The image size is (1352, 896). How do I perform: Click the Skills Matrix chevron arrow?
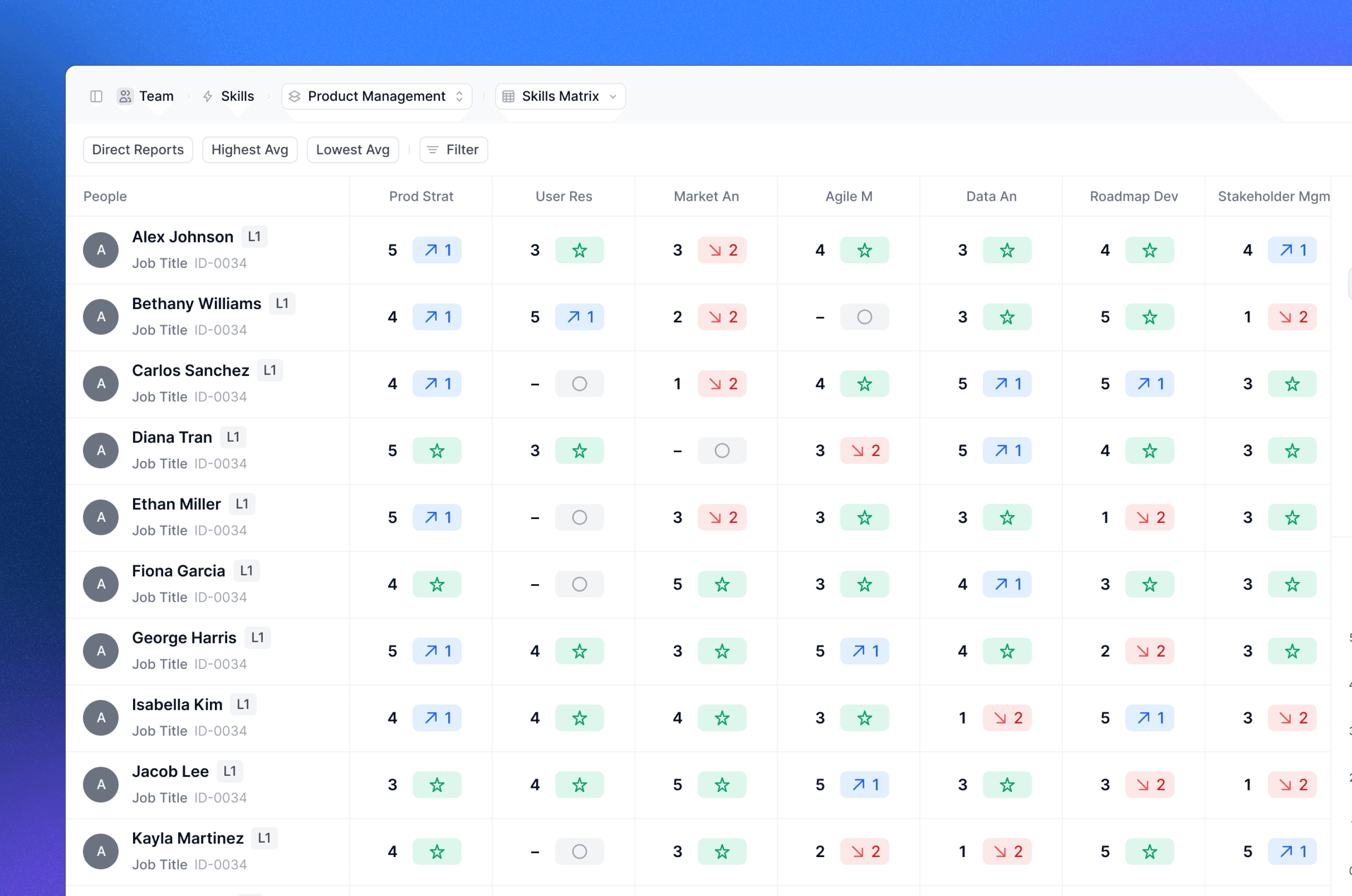coord(613,96)
